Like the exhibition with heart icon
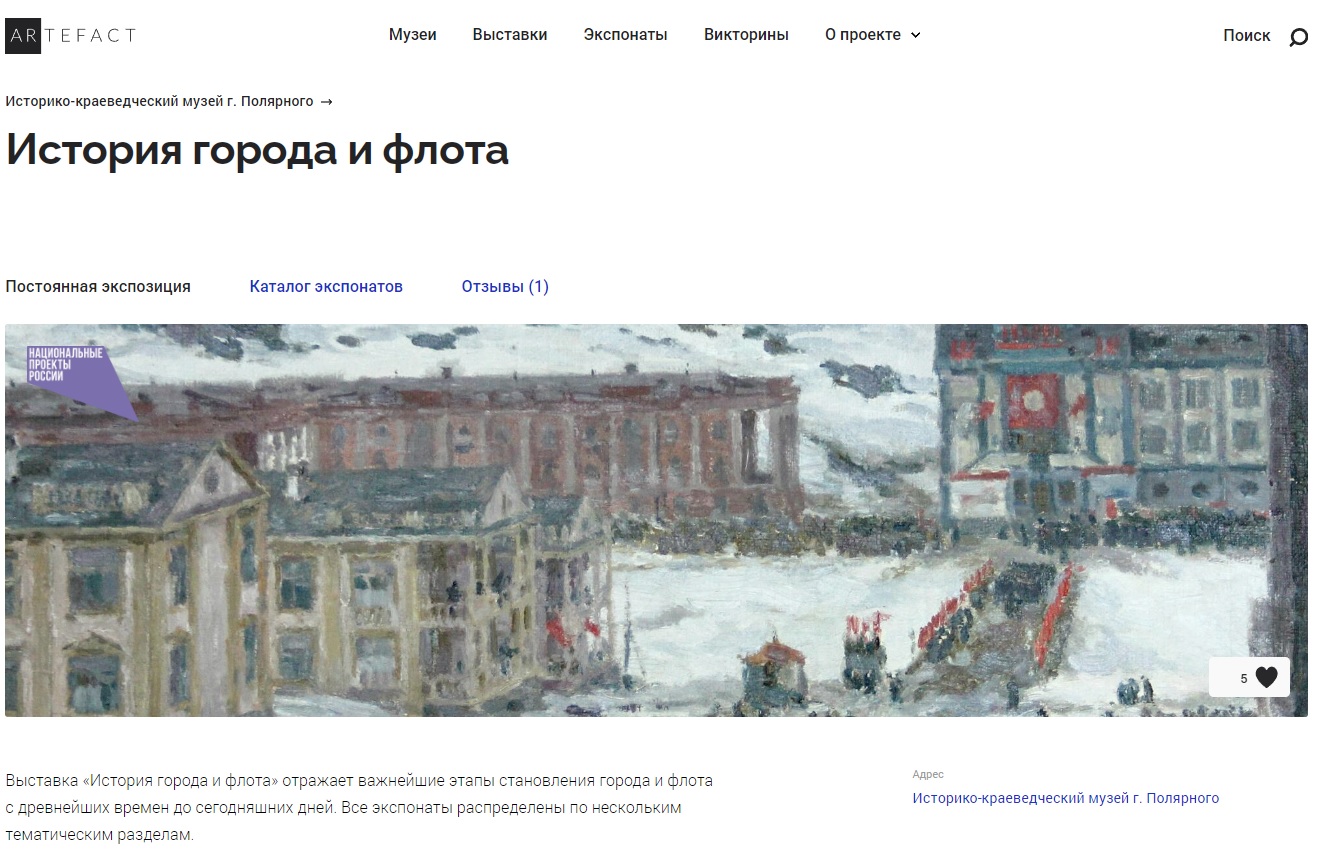Screen dimensions: 1327x851 (1266, 677)
